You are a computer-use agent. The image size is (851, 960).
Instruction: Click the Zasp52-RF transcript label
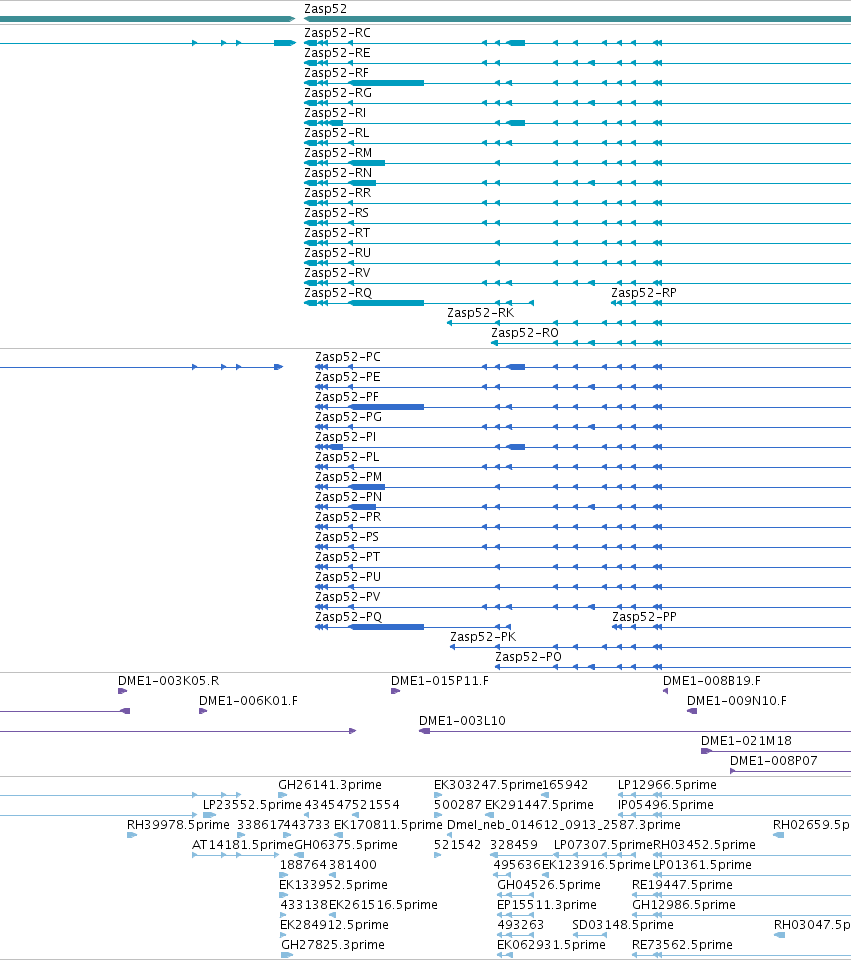click(x=337, y=73)
